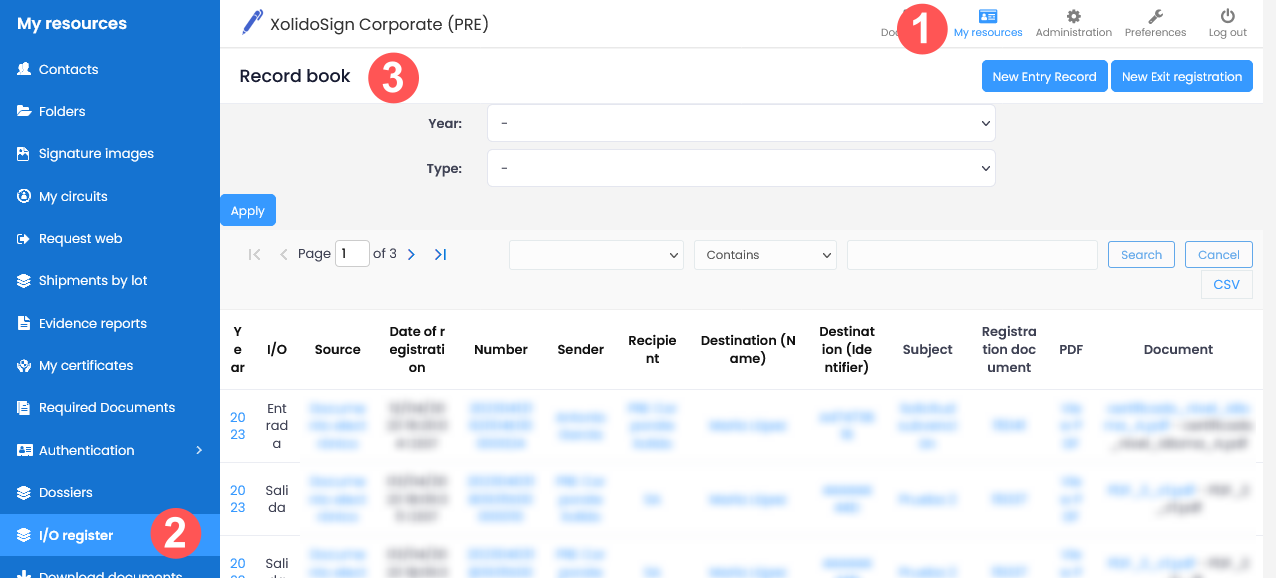Expand the Authentication submenu chevron
The width and height of the screenshot is (1276, 578).
[199, 450]
